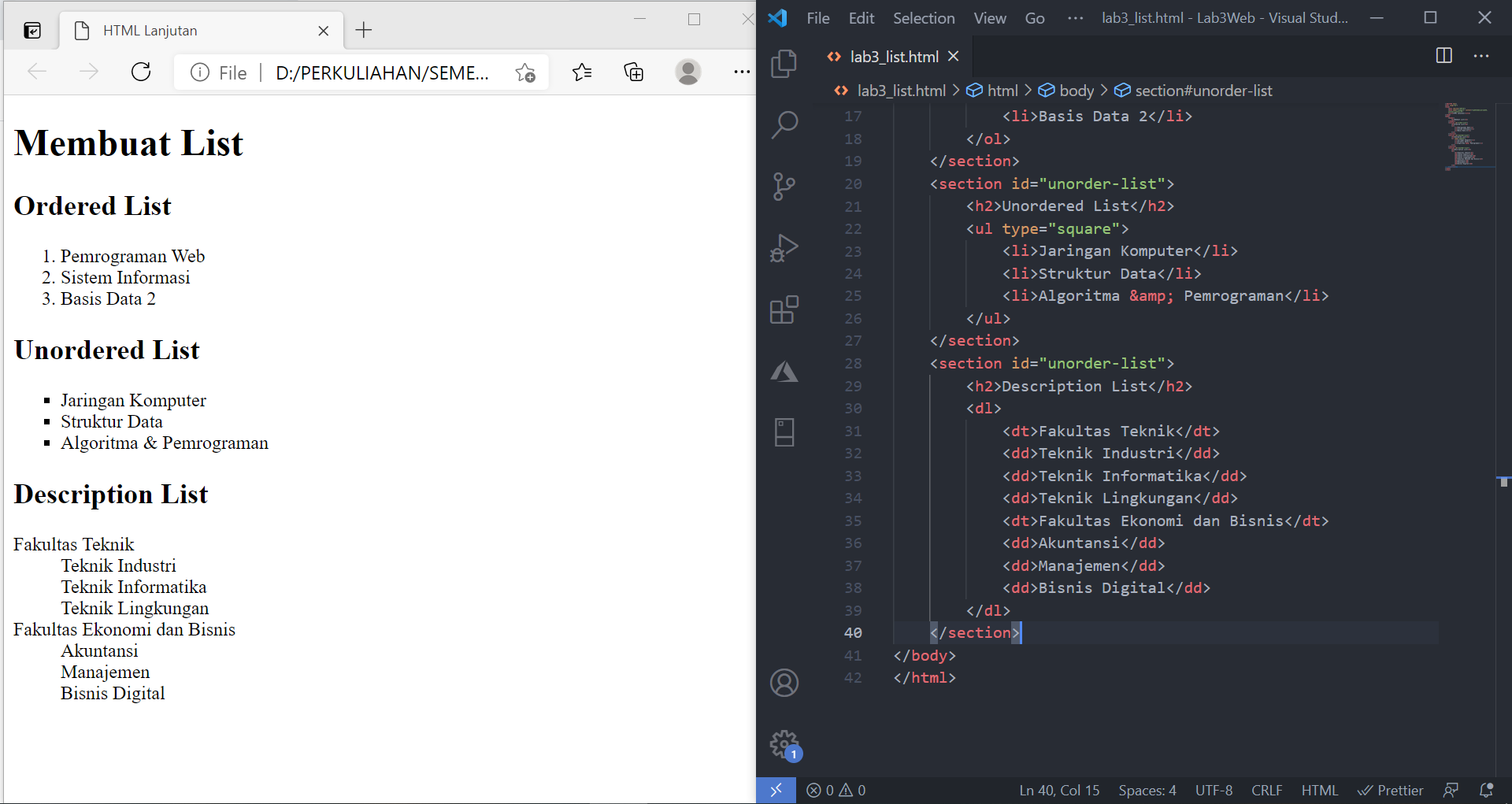
Task: Change end of line sequence CRLF
Action: [x=1266, y=790]
